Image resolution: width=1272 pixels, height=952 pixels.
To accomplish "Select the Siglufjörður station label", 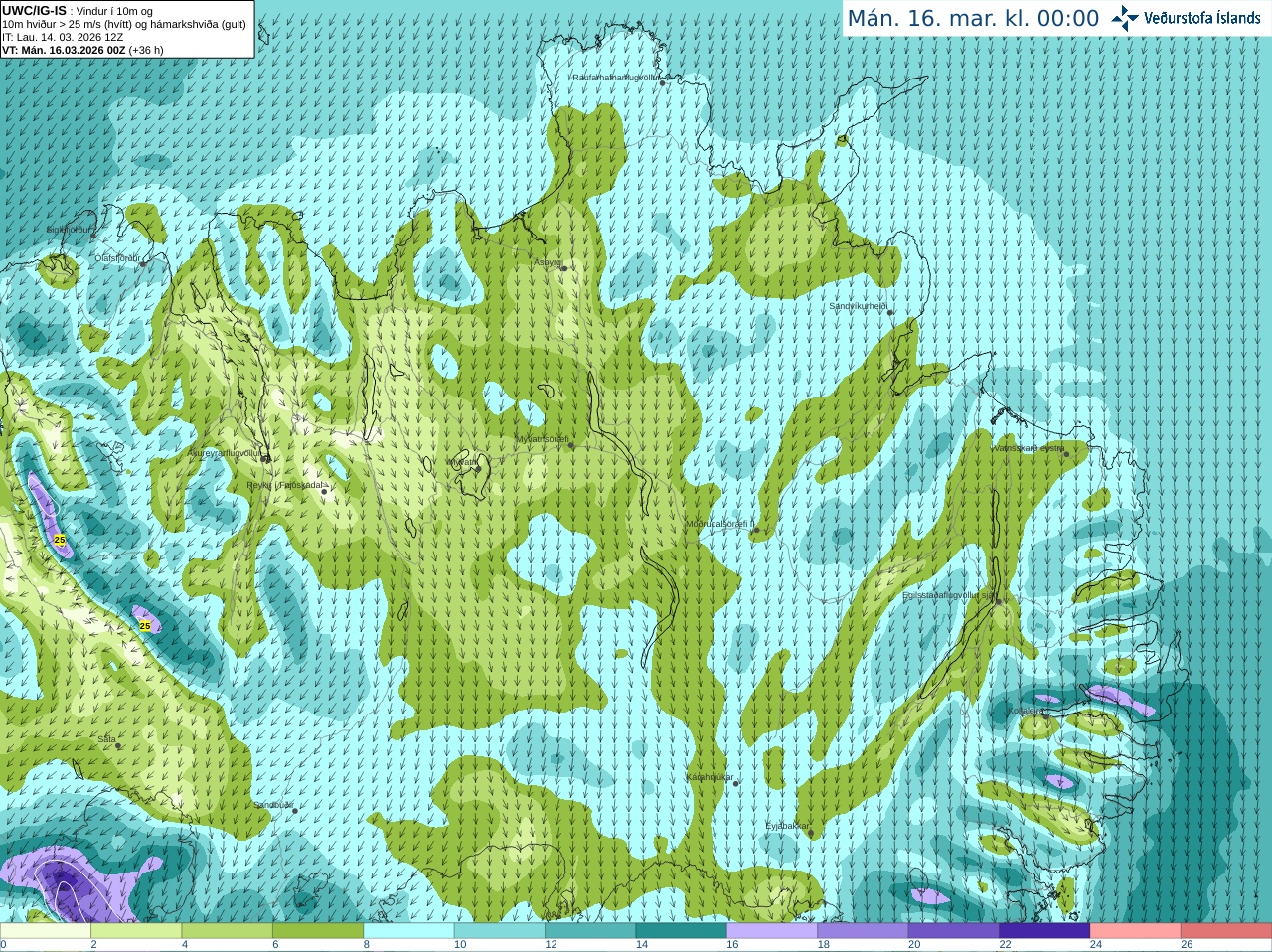I will (x=70, y=230).
